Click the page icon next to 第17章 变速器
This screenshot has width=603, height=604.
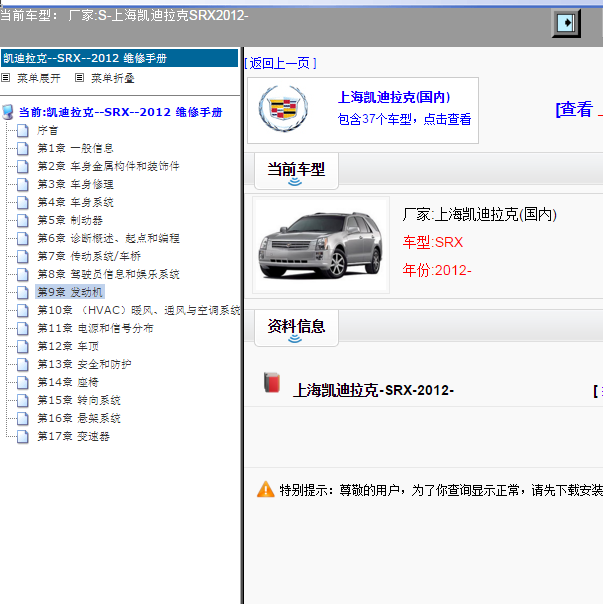coord(23,436)
